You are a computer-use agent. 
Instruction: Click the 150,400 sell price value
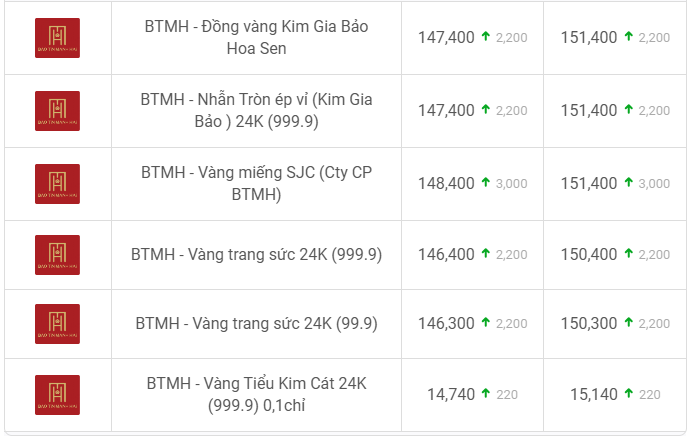click(589, 254)
